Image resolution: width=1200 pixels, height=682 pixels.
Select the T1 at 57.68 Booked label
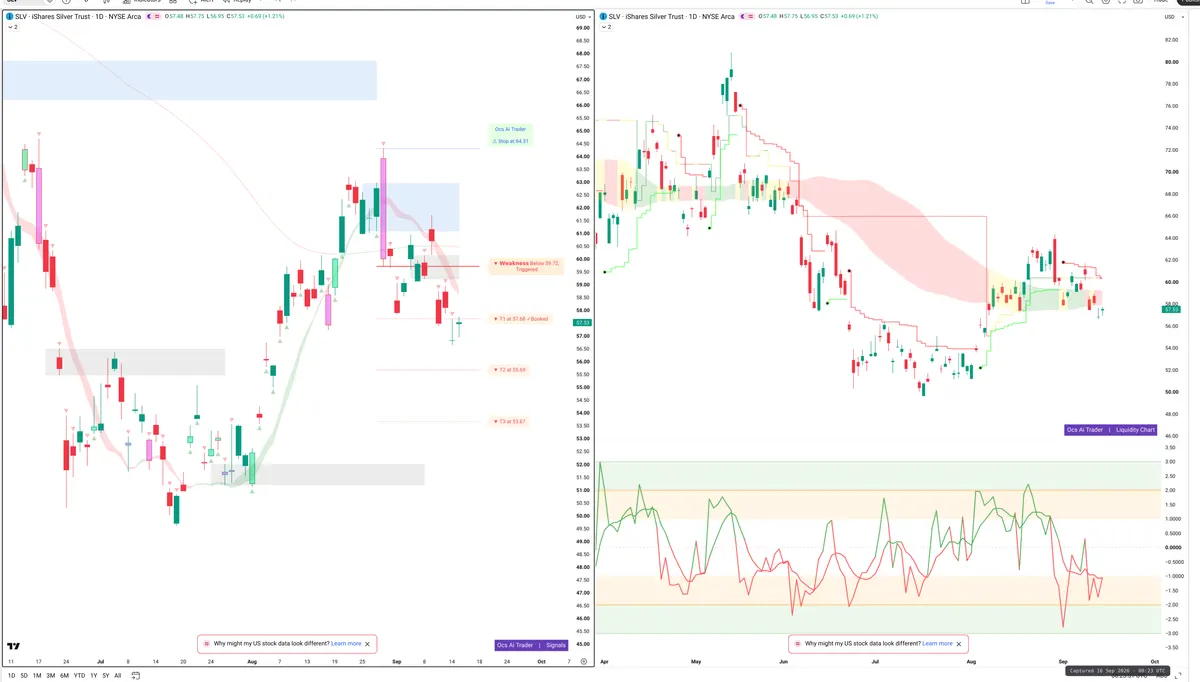pyautogui.click(x=521, y=319)
